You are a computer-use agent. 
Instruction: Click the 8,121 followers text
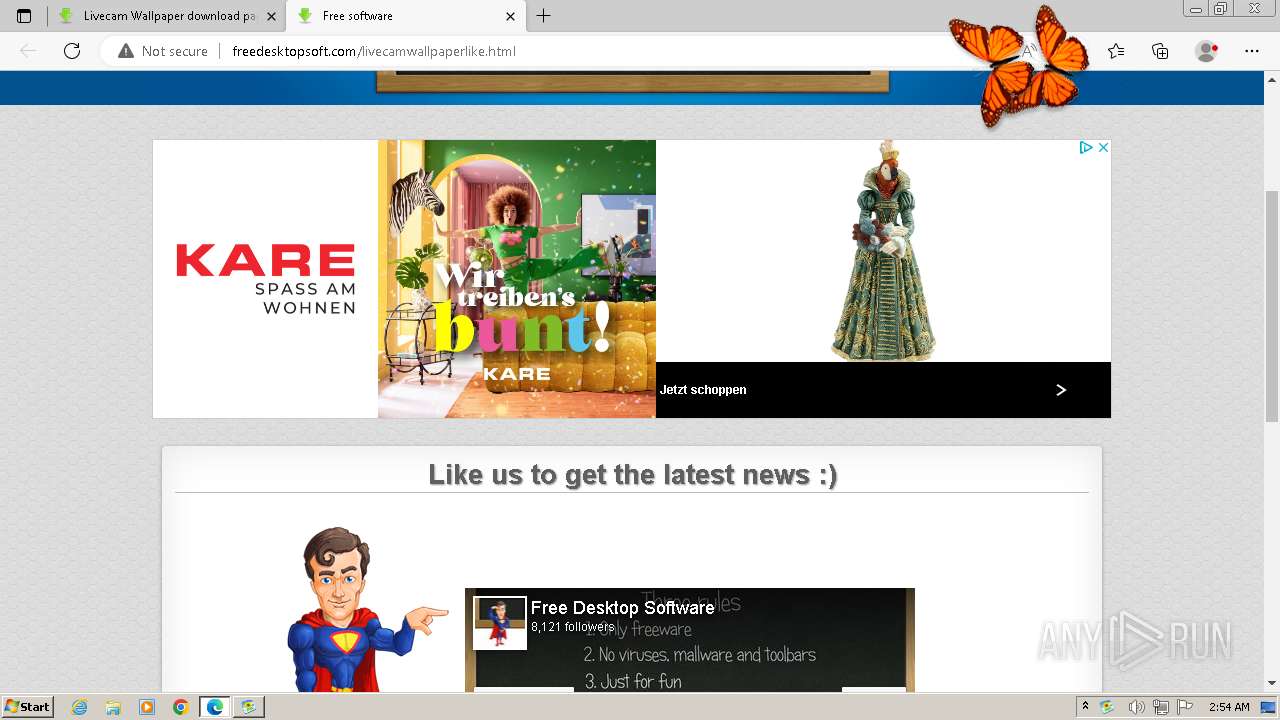pyautogui.click(x=572, y=627)
